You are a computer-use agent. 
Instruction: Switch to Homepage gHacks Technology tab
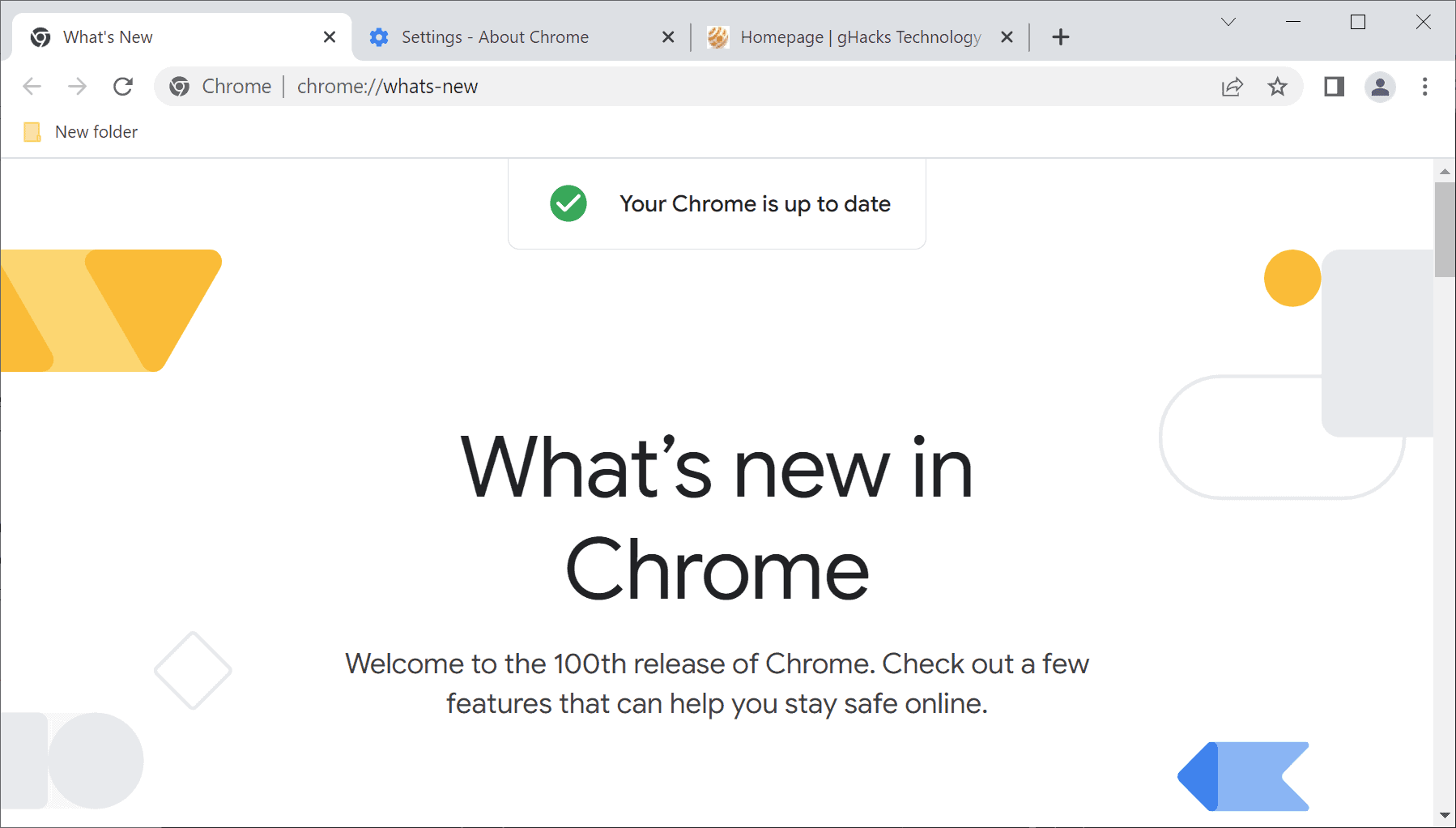coord(858,37)
